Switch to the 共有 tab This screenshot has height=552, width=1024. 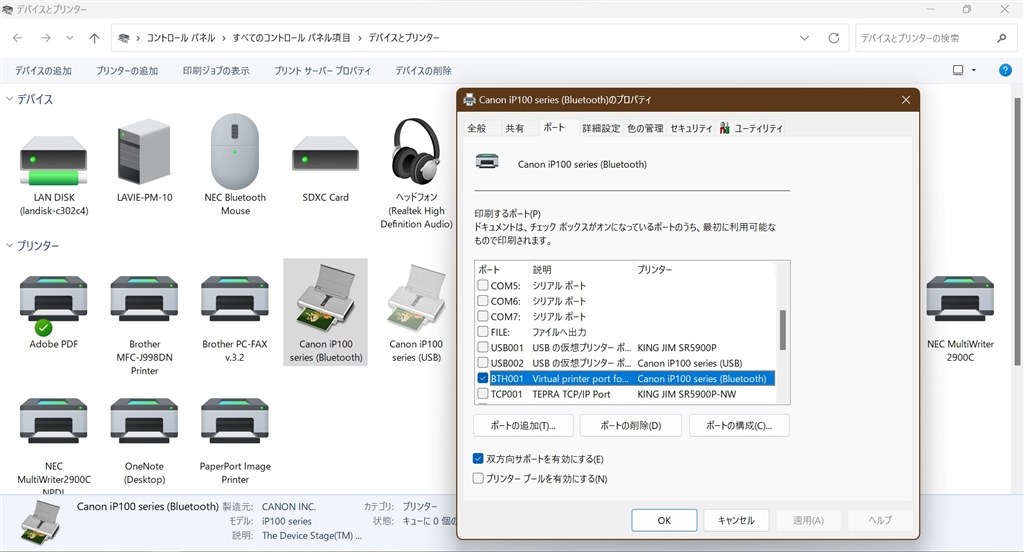(x=515, y=128)
